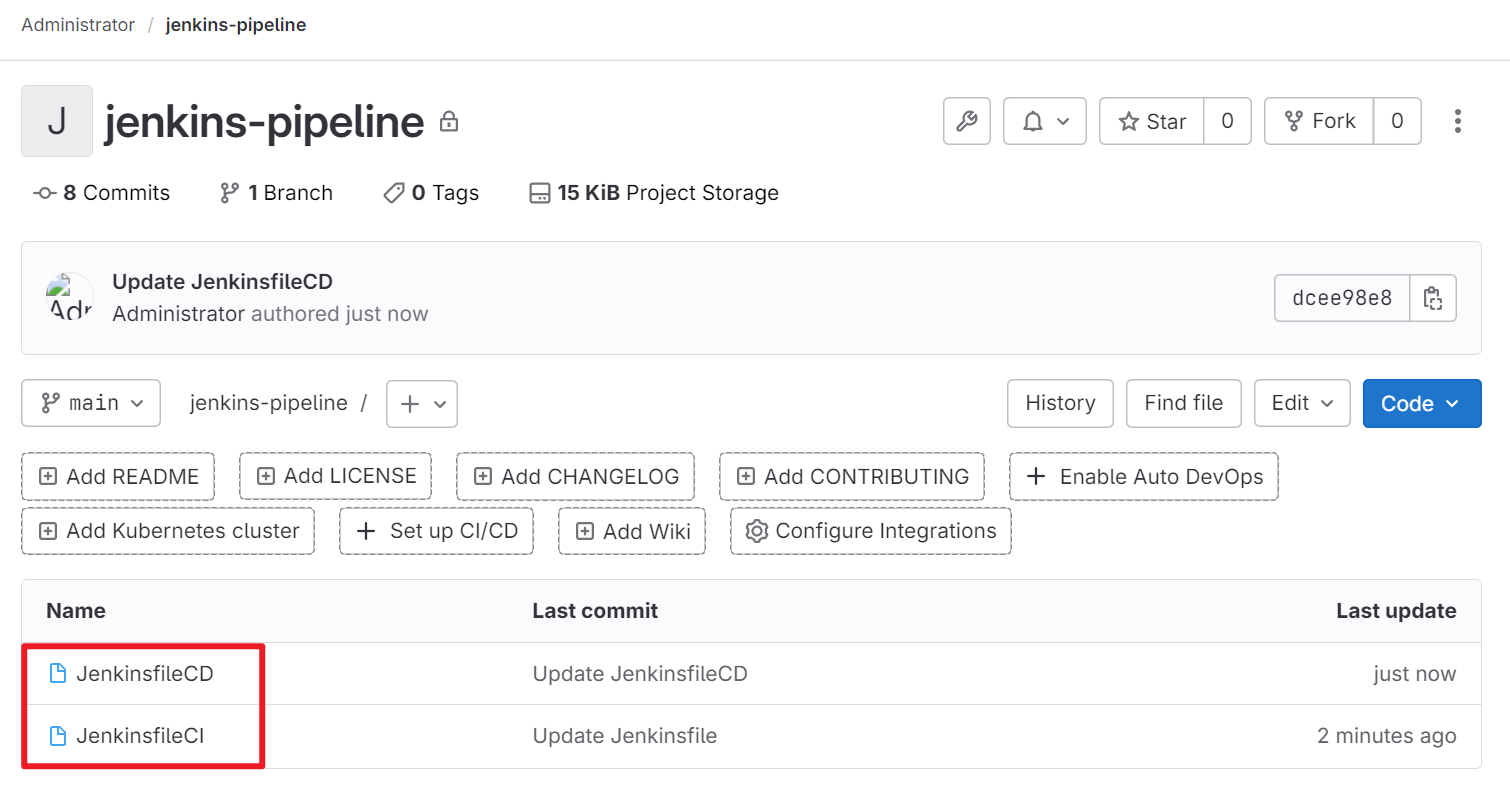Click Enable Auto DevOps
Viewport: 1510px width, 786px height.
coord(1144,476)
